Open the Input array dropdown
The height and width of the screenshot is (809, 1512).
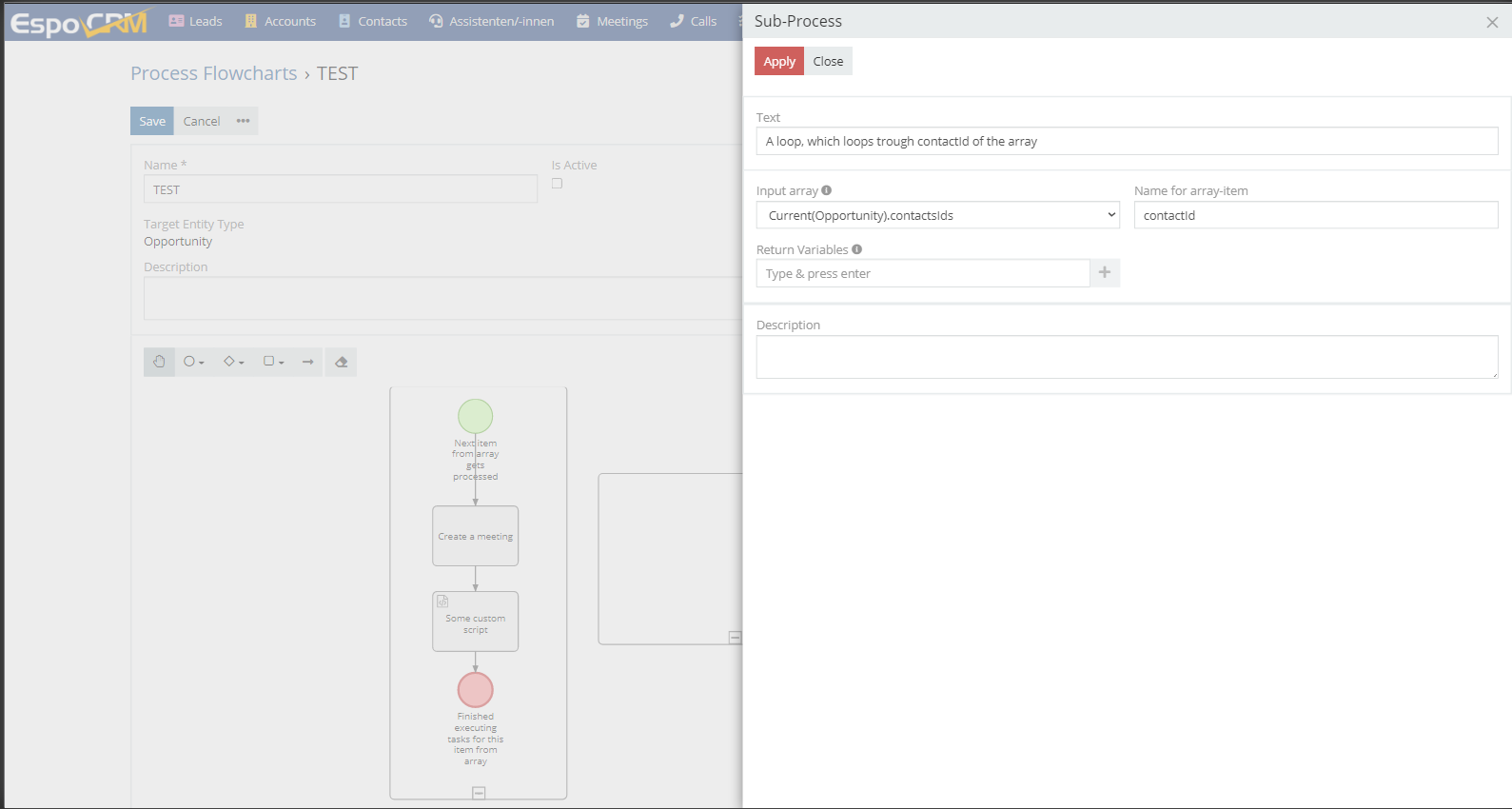pos(937,215)
